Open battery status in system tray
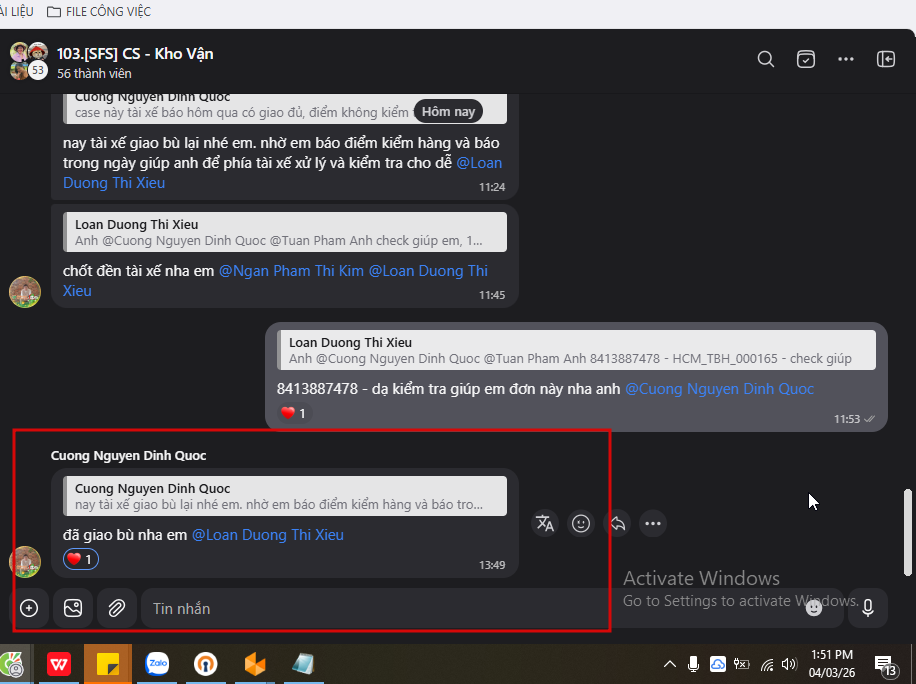Image resolution: width=916 pixels, height=684 pixels. tap(741, 664)
